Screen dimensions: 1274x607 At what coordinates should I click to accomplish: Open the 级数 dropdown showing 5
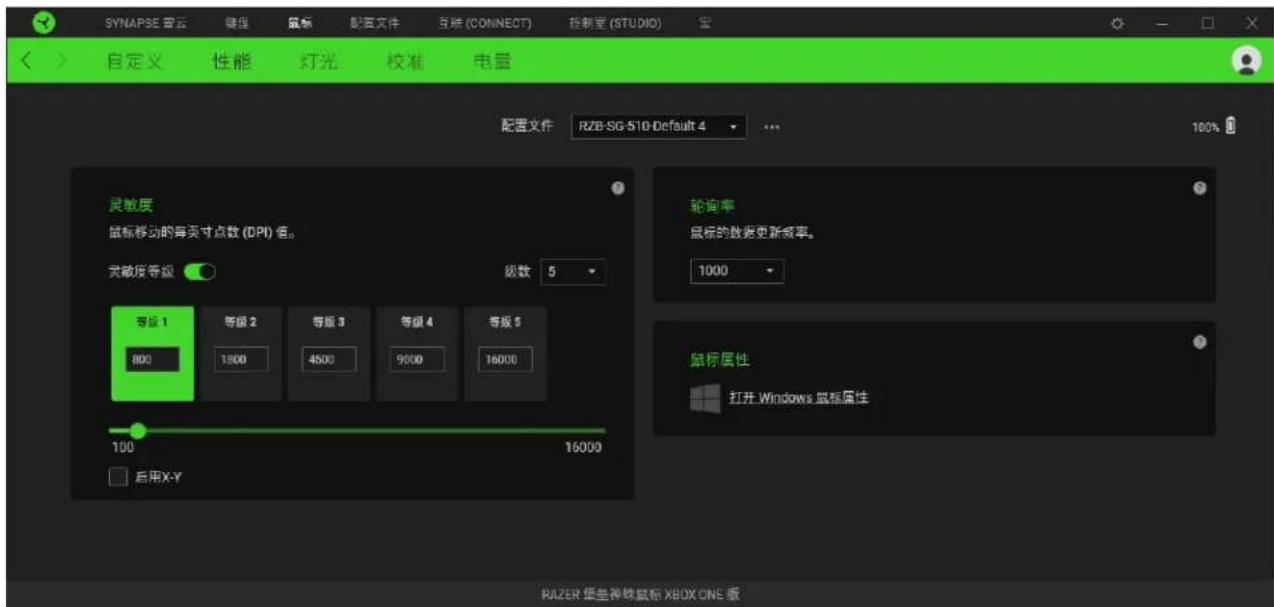click(573, 271)
